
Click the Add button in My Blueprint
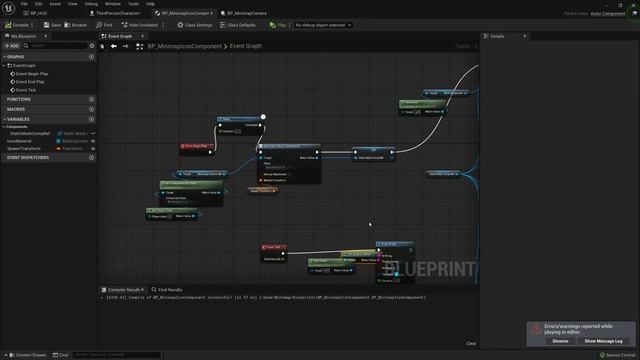(12, 46)
